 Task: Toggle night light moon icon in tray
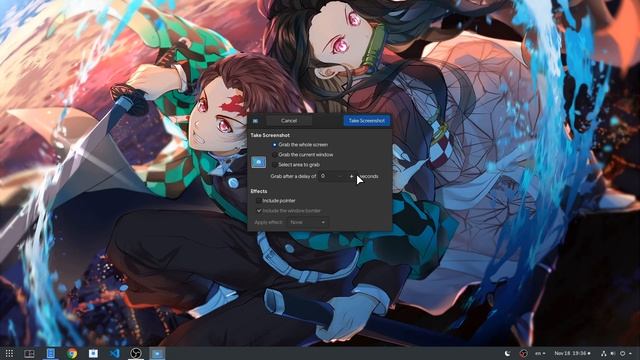tap(507, 353)
